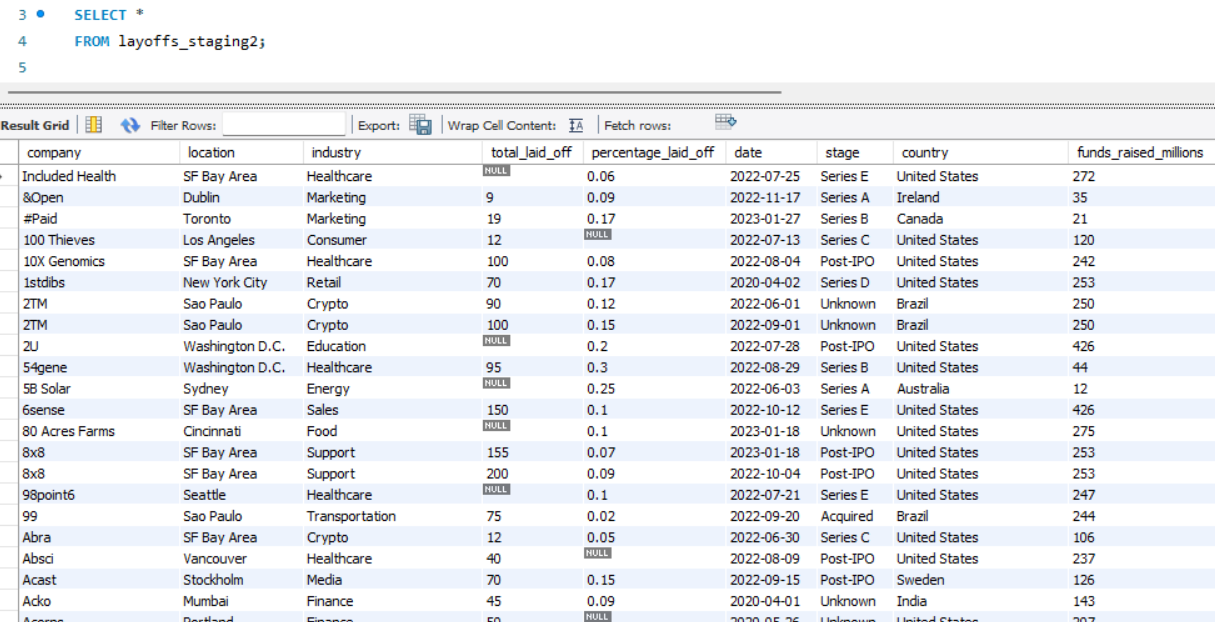Select the '2U' company cell
The height and width of the screenshot is (622, 1215).
coord(99,346)
